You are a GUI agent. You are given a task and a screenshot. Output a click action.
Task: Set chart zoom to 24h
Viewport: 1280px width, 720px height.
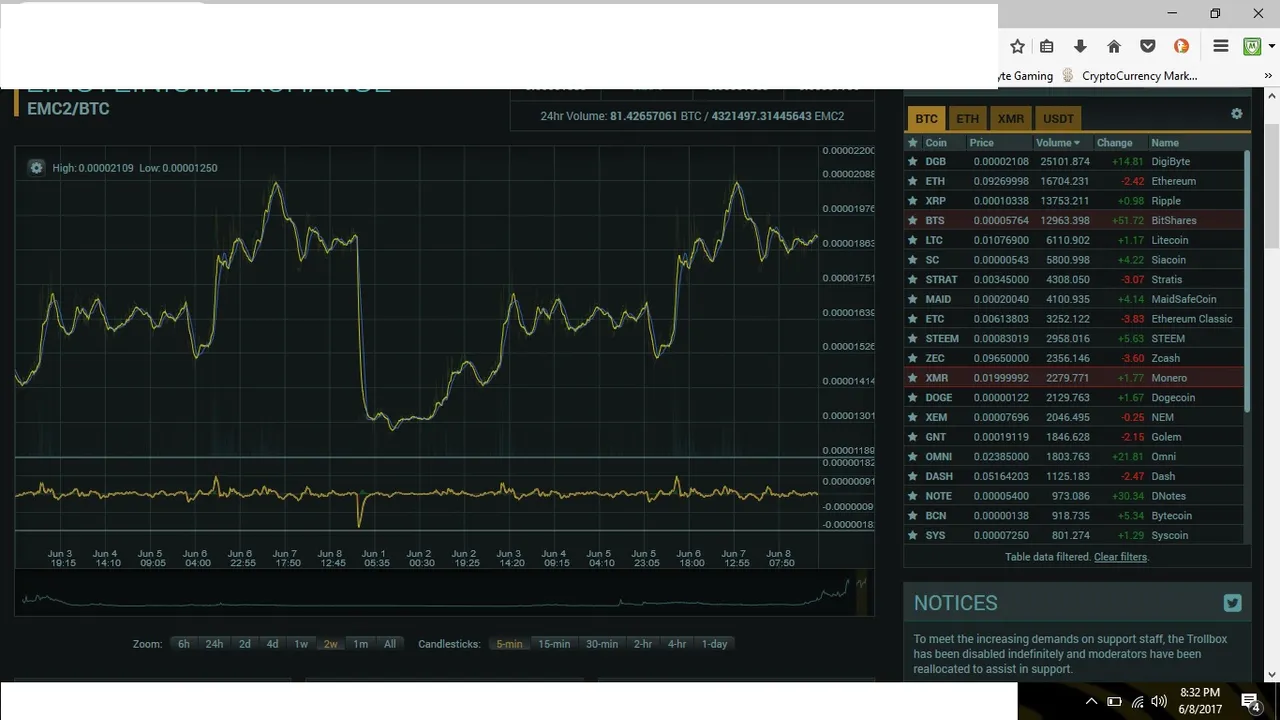click(214, 644)
